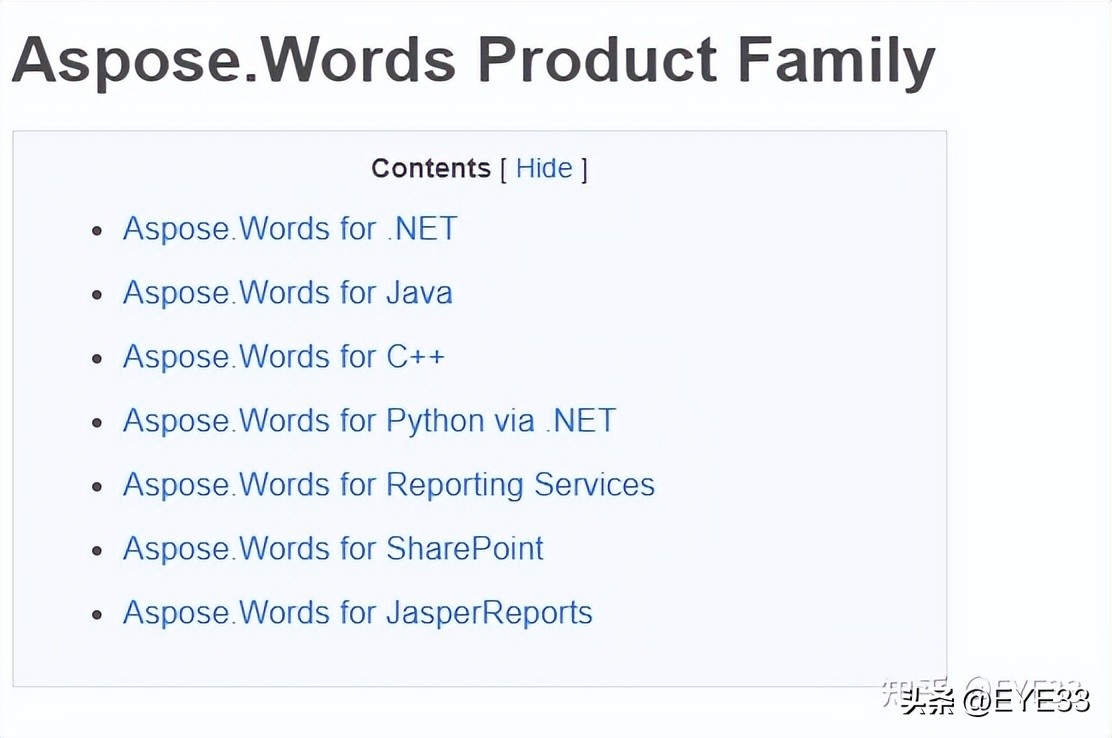Select Aspose.Words for SharePoint
This screenshot has height=738, width=1112.
tap(333, 549)
